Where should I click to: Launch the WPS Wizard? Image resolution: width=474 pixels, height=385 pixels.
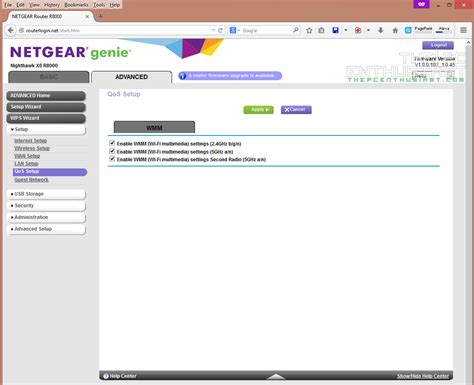tap(46, 118)
